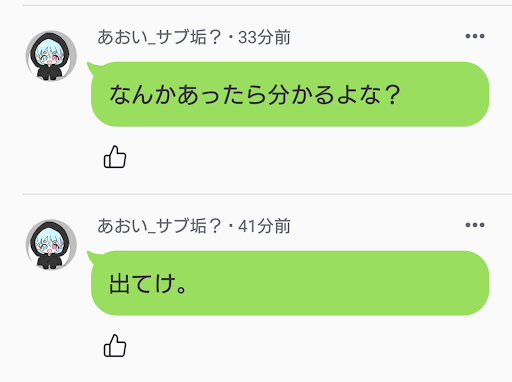The image size is (512, 382).
Task: Click the empty green area beside 出てけ。
Action: click(x=333, y=283)
